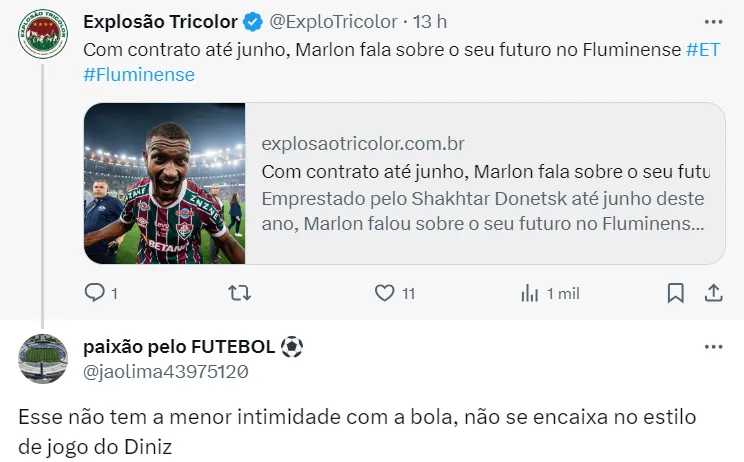Open explosaotricolor.com.br link card domain
The height and width of the screenshot is (462, 744).
pos(363,143)
